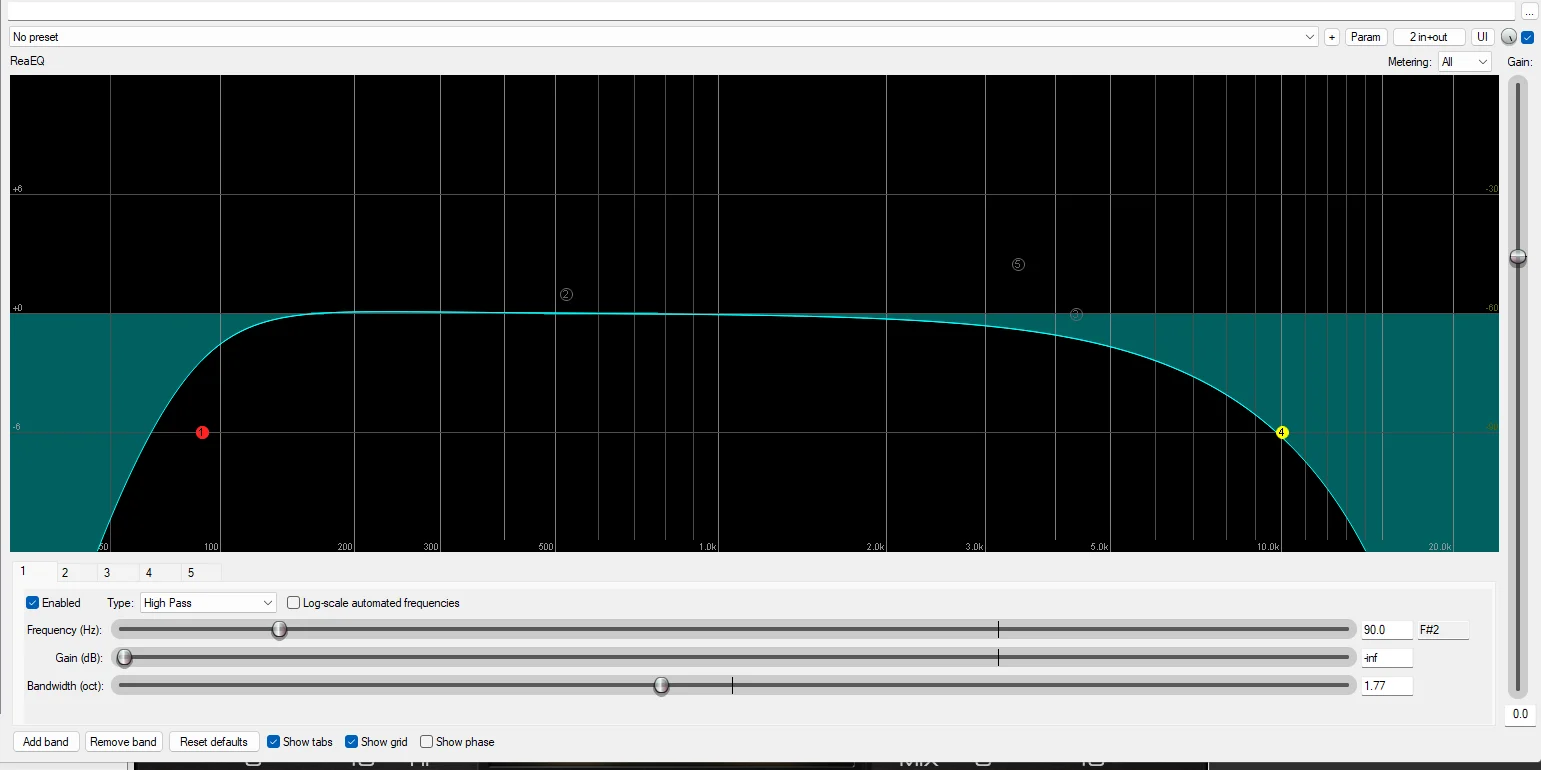Switch to band tab 3
This screenshot has height=770, width=1541.
(x=107, y=573)
